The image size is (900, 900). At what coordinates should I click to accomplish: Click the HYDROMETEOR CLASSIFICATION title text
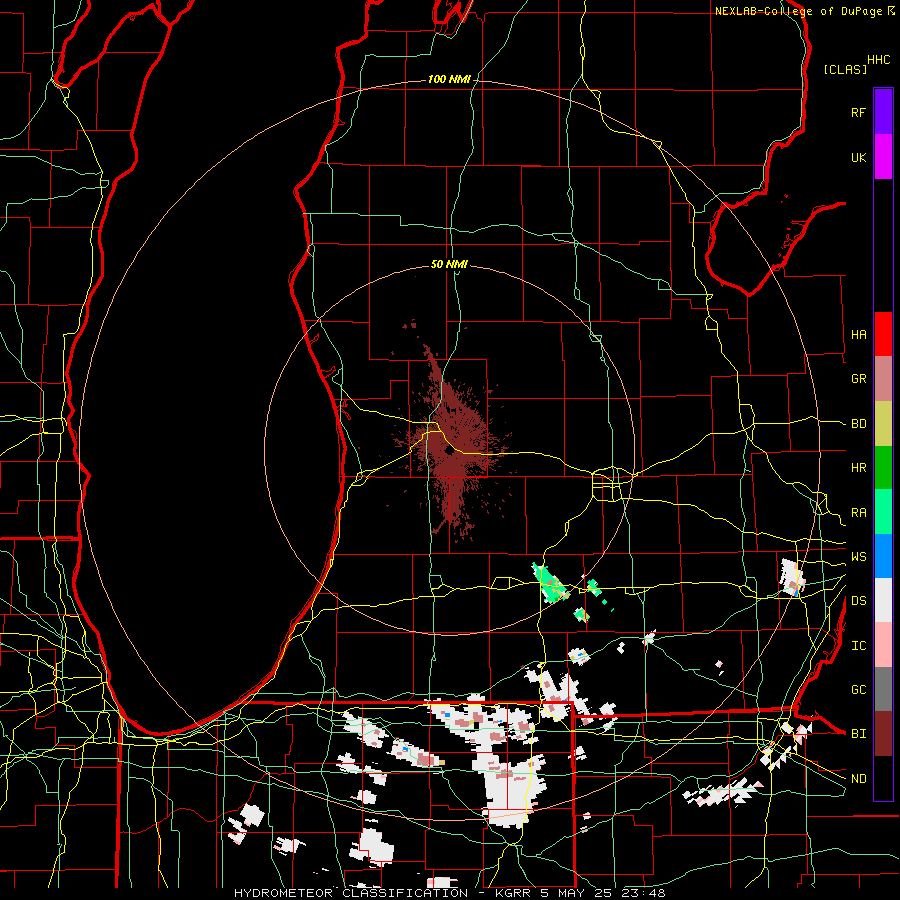tap(351, 893)
